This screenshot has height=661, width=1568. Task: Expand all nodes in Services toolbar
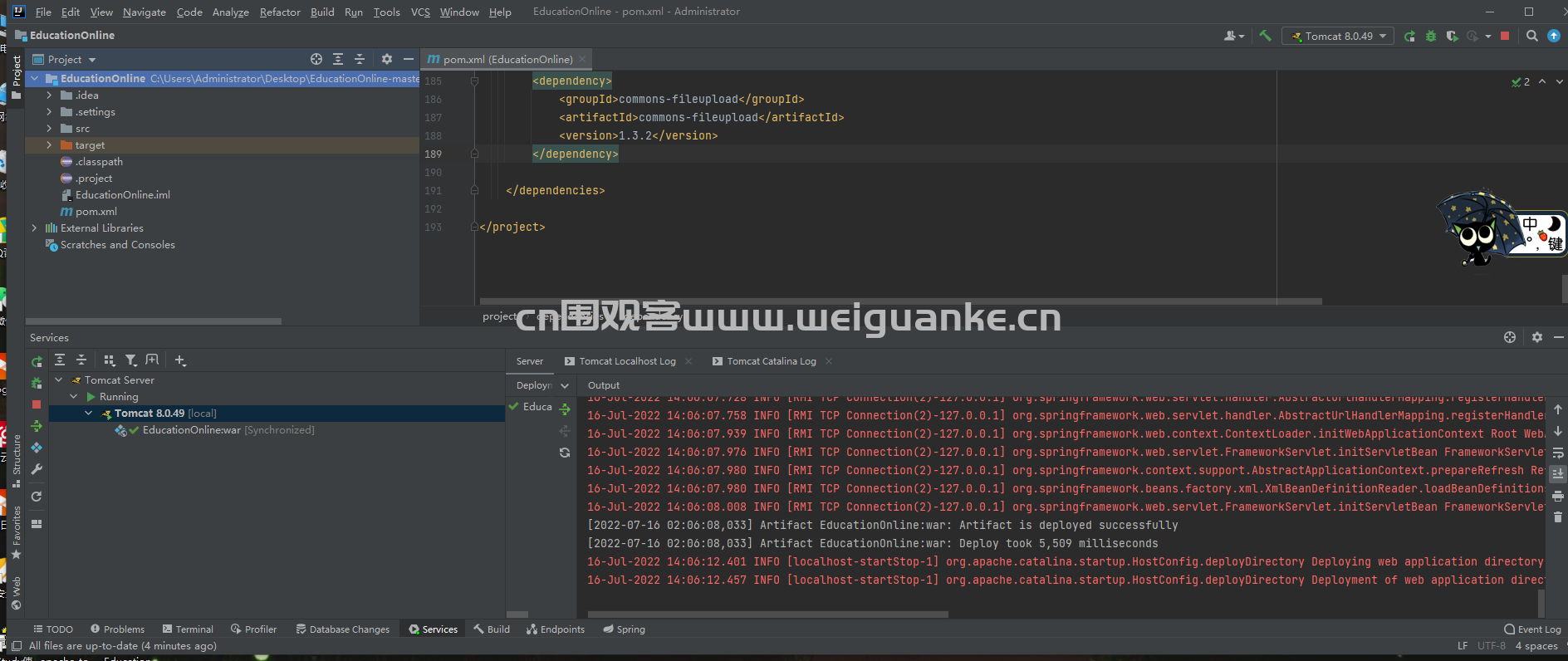point(60,360)
